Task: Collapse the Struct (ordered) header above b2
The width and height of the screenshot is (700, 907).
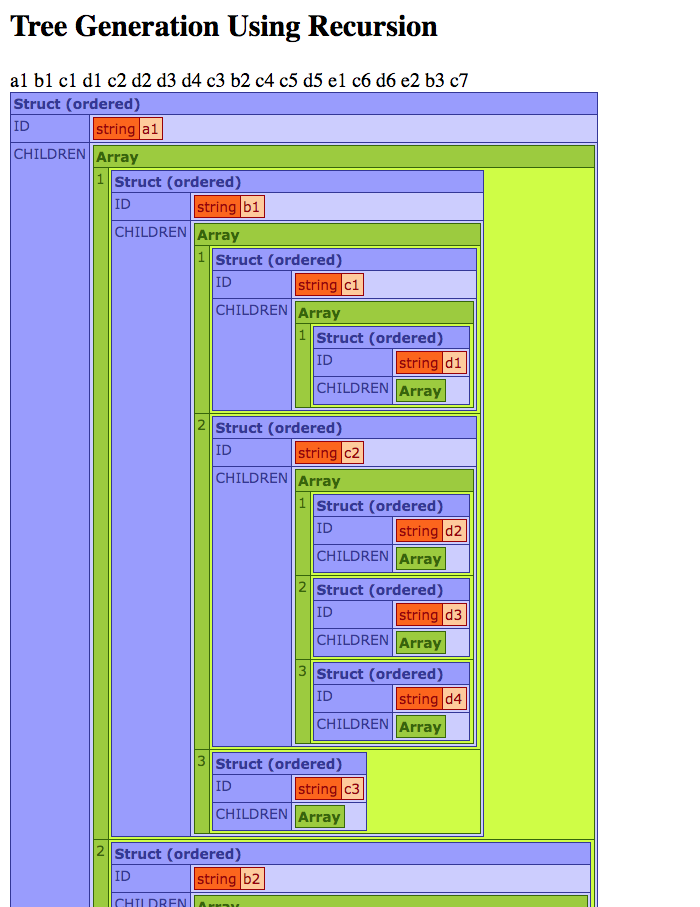Action: click(351, 854)
